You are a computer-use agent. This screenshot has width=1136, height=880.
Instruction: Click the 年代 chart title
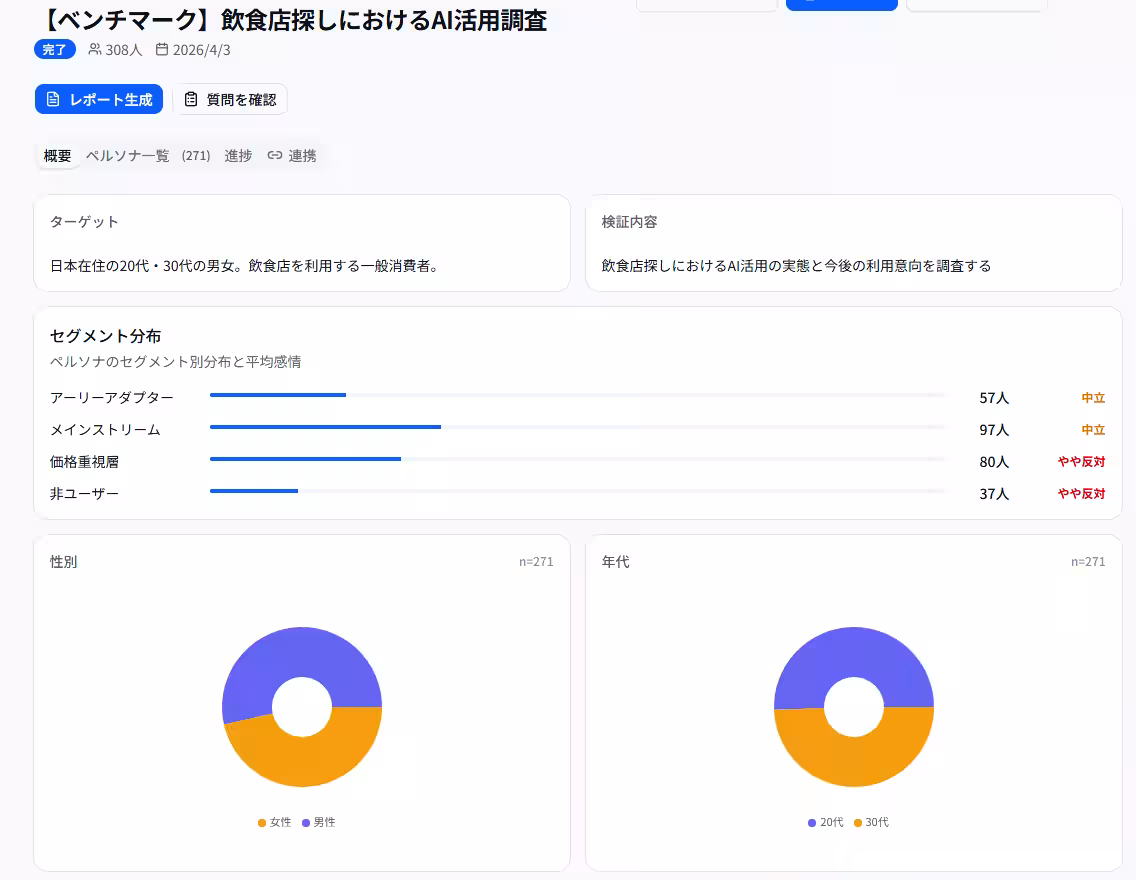[x=615, y=561]
